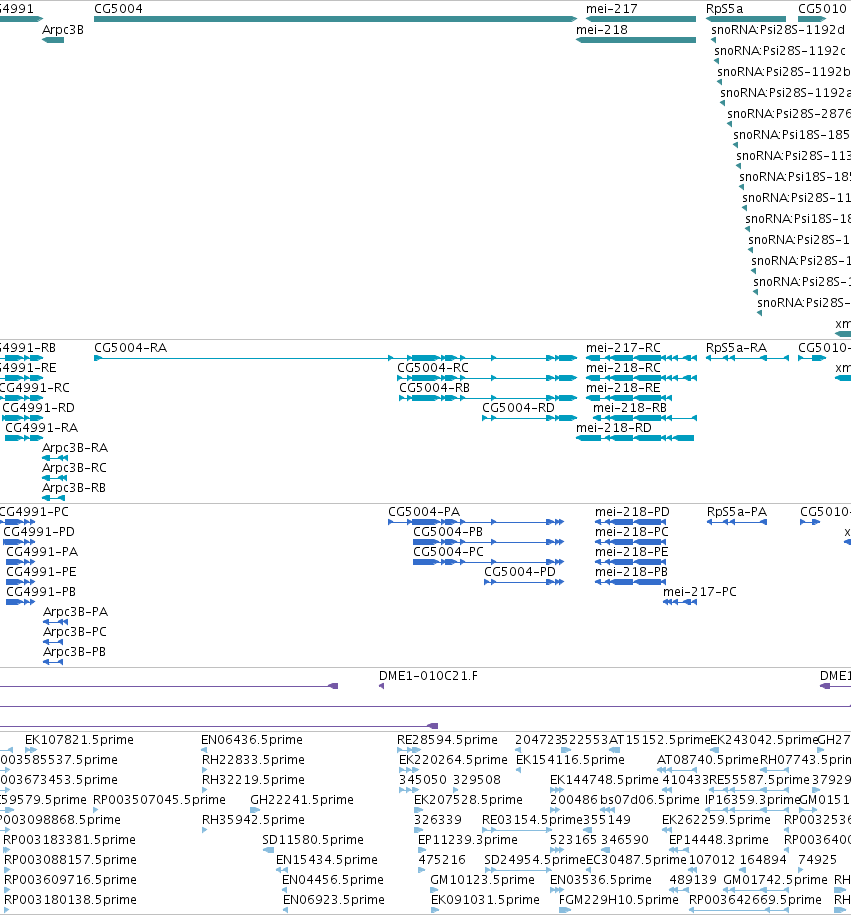Image resolution: width=851 pixels, height=915 pixels.
Task: Click the mei-218 gene span bar
Action: coord(636,40)
